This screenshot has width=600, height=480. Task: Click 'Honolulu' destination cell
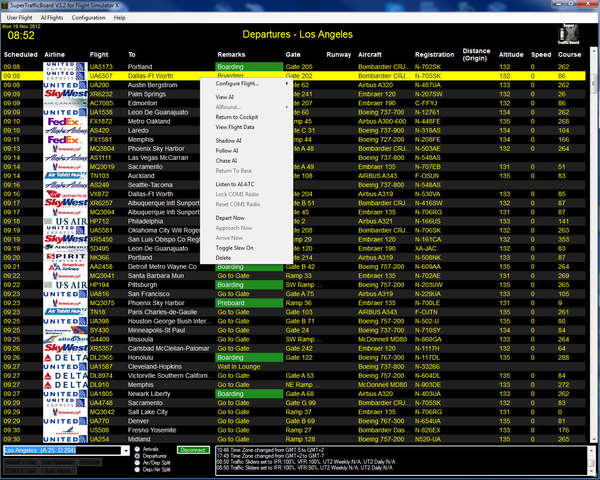[140, 358]
